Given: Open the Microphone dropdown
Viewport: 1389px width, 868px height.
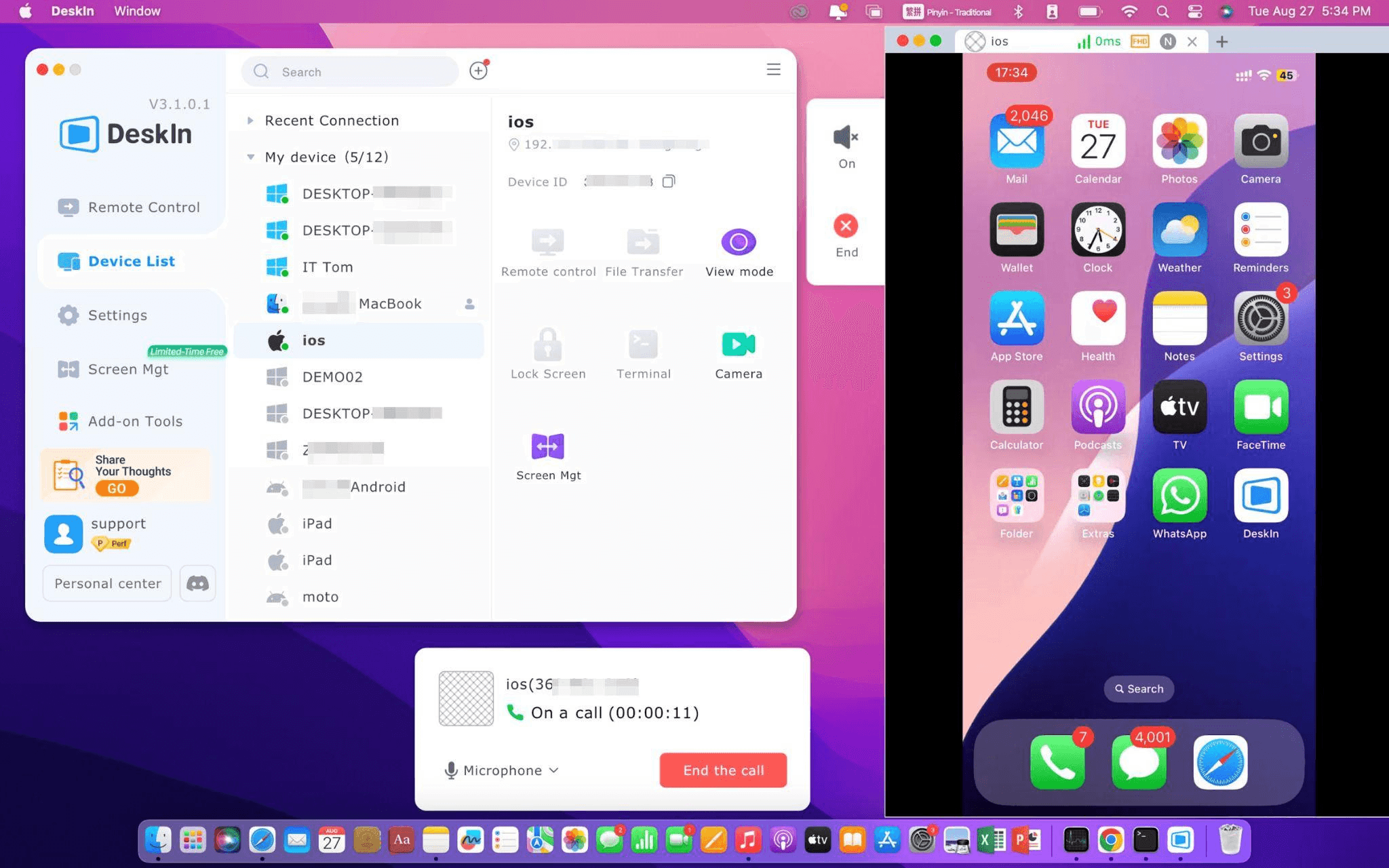Looking at the screenshot, I should [x=501, y=770].
